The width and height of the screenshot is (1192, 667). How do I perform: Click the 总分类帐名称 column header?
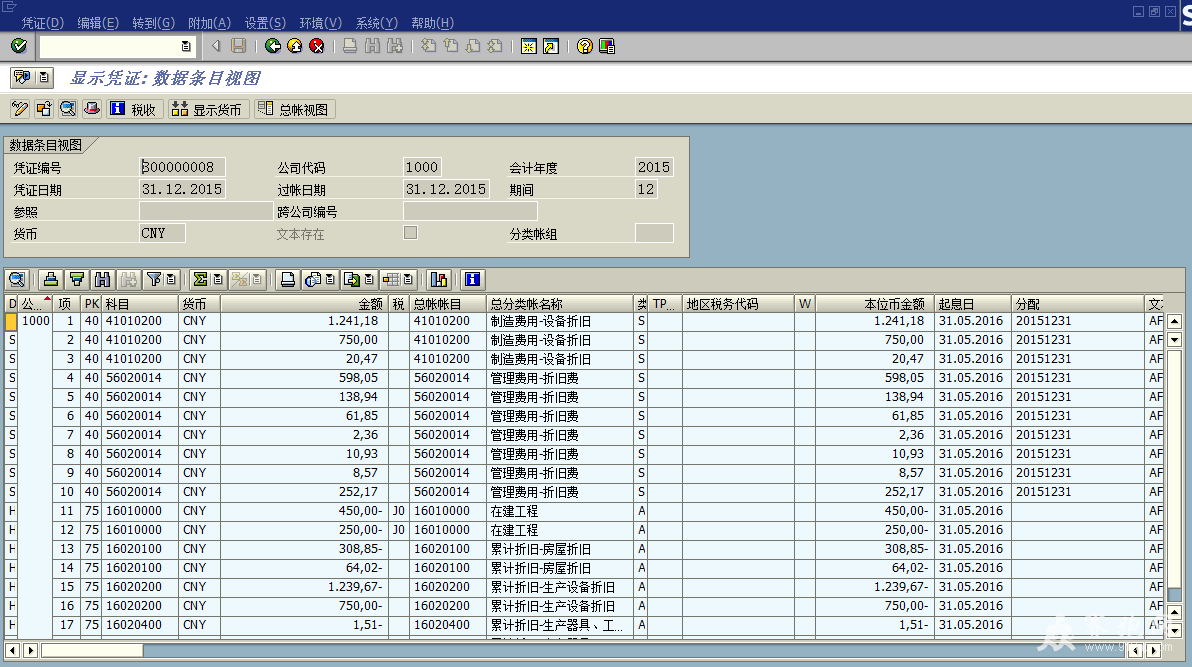560,303
